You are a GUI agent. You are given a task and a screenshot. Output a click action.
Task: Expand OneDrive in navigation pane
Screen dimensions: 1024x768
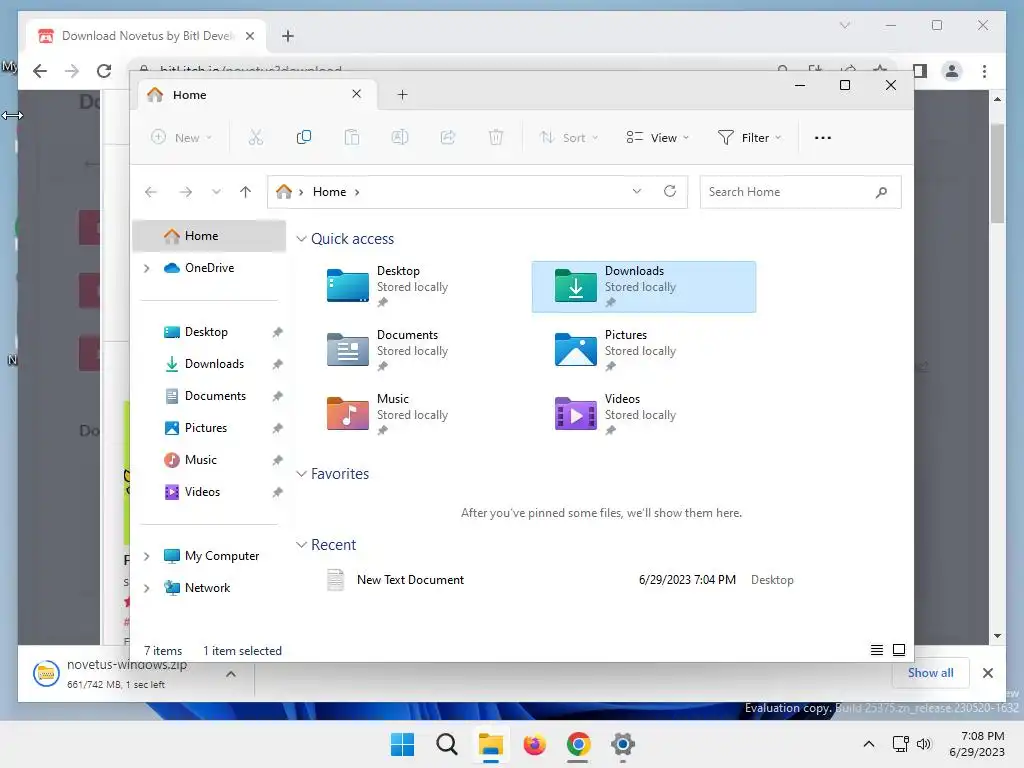[x=147, y=268]
